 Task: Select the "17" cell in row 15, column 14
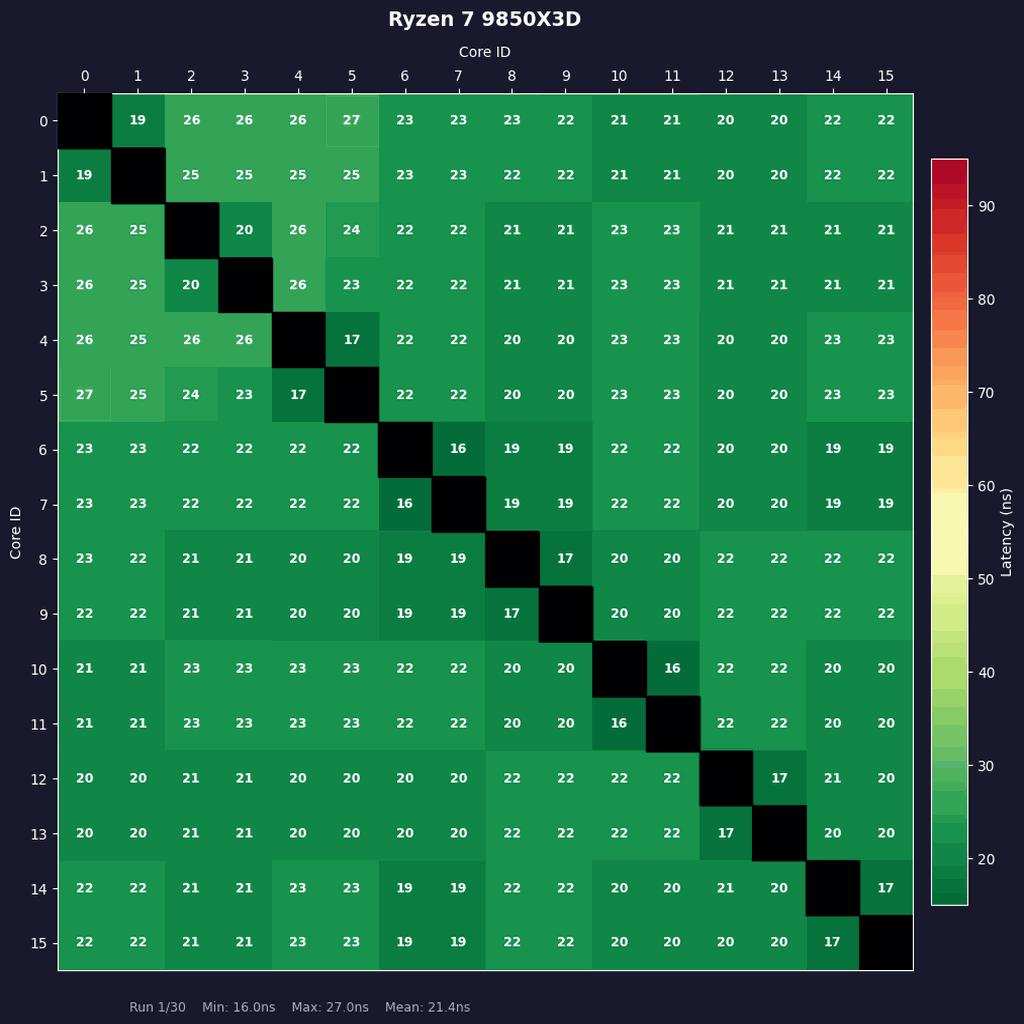coord(833,942)
